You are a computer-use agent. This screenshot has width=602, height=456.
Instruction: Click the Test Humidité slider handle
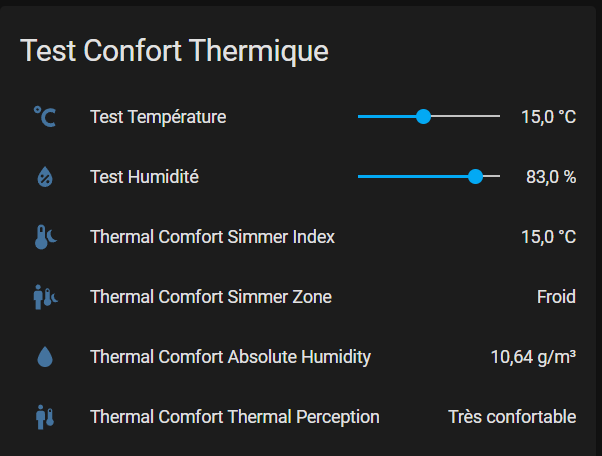click(475, 177)
